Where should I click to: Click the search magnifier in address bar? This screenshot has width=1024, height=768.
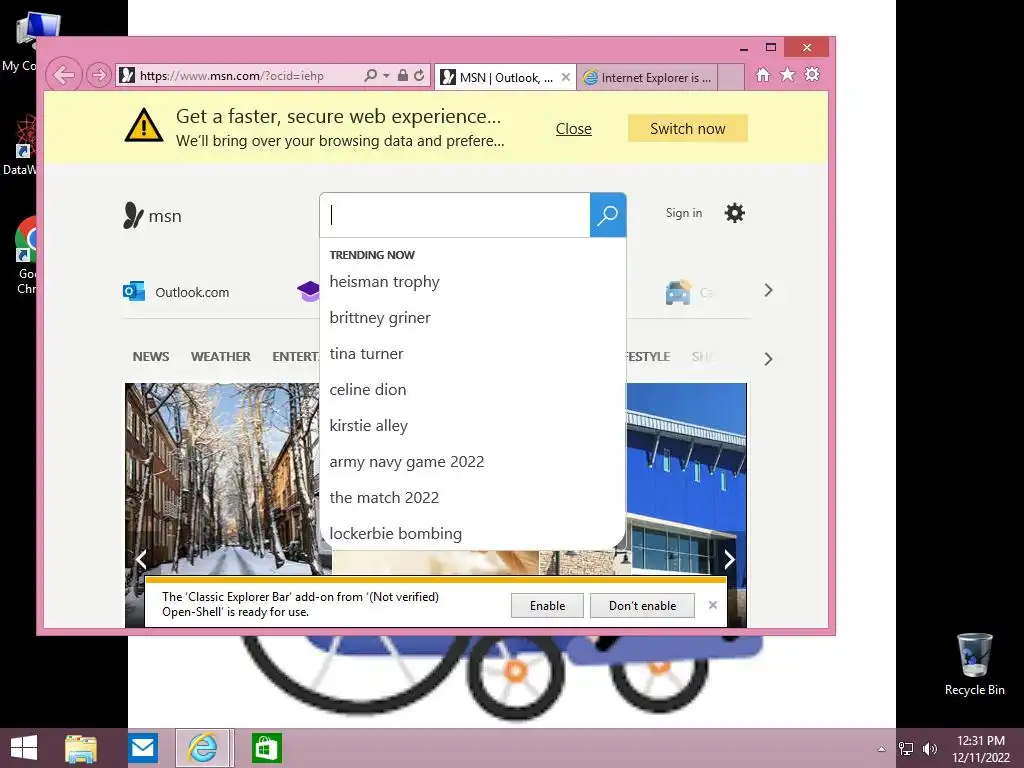tap(370, 75)
